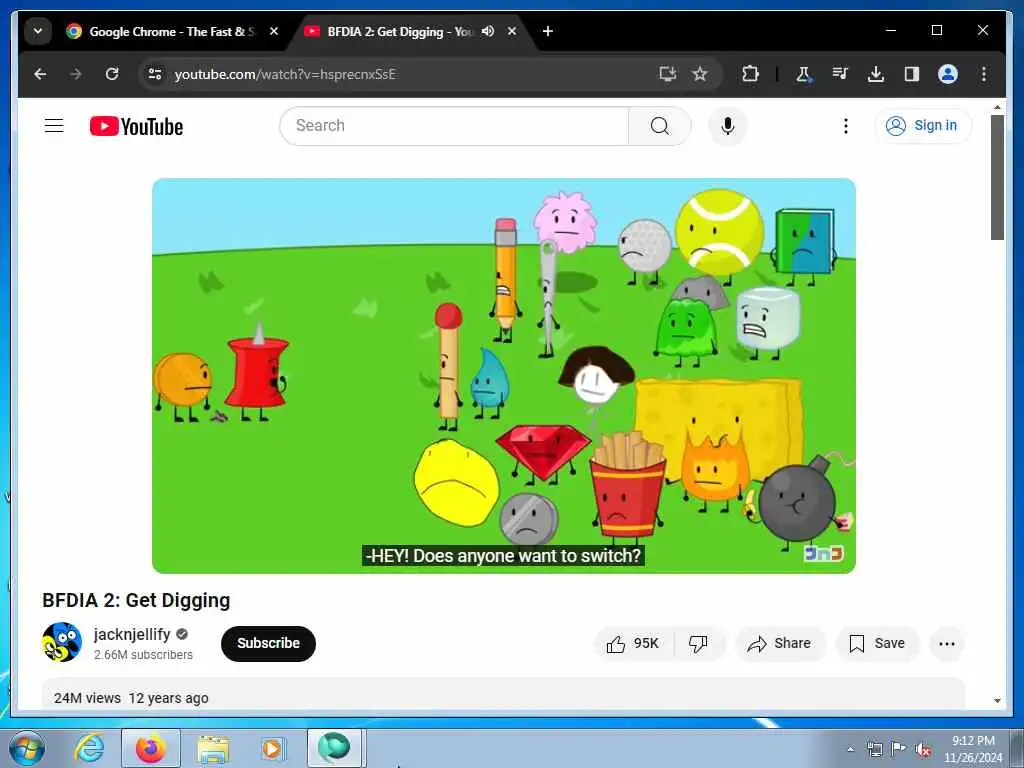Open Action Center flag icon
The height and width of the screenshot is (768, 1024).
pos(899,749)
